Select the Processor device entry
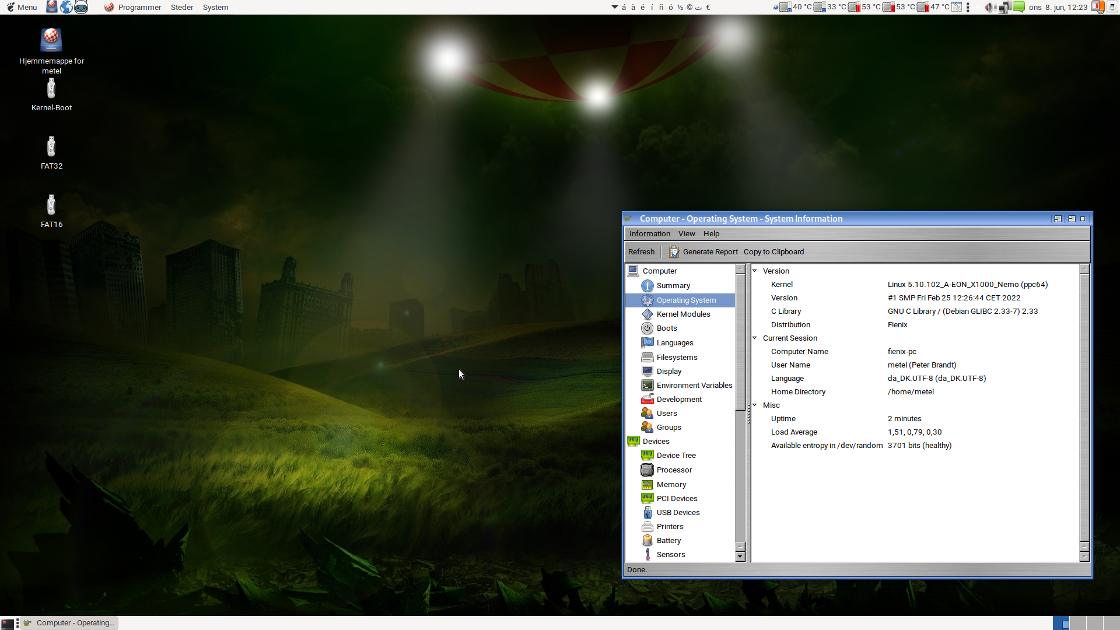 pos(673,470)
